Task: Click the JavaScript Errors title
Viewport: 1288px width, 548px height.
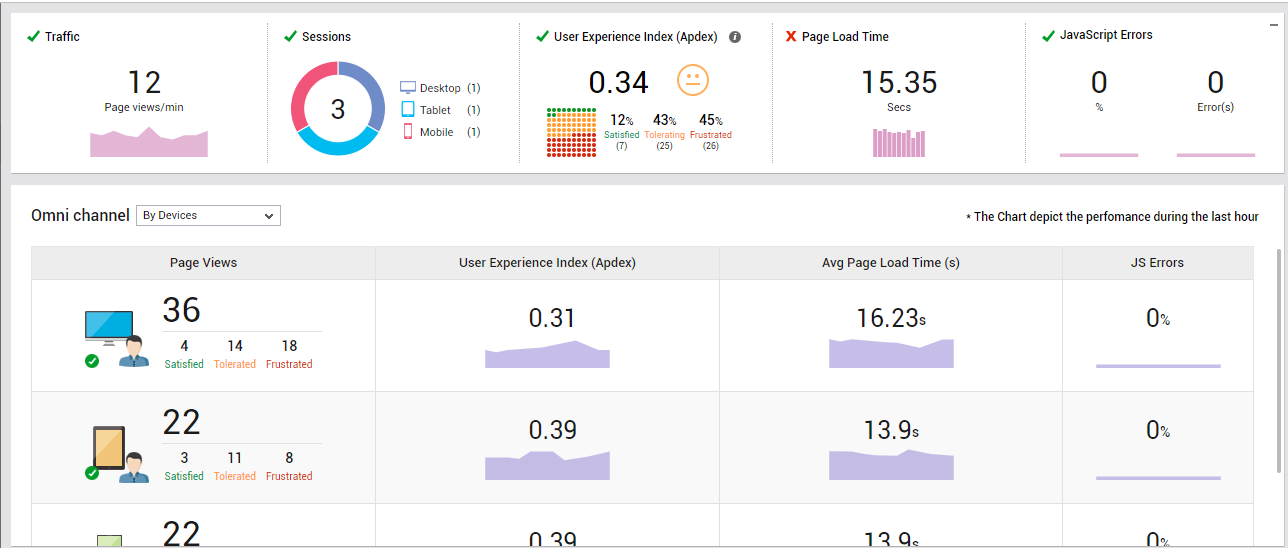Action: pyautogui.click(x=1106, y=35)
